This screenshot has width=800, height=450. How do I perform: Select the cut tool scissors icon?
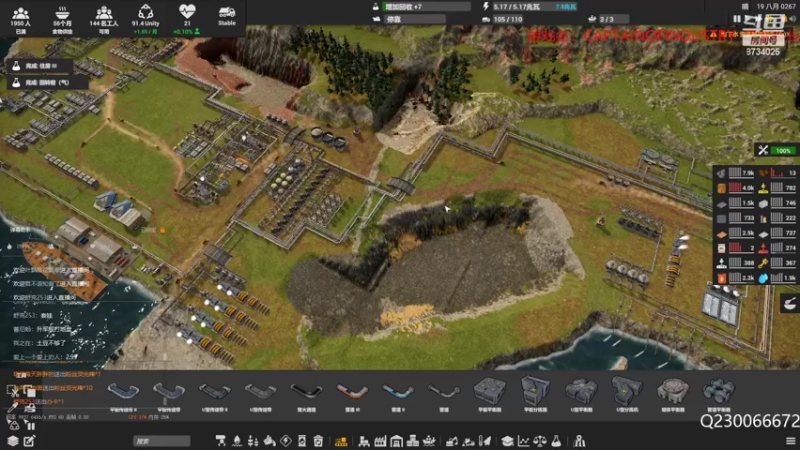(x=13, y=391)
